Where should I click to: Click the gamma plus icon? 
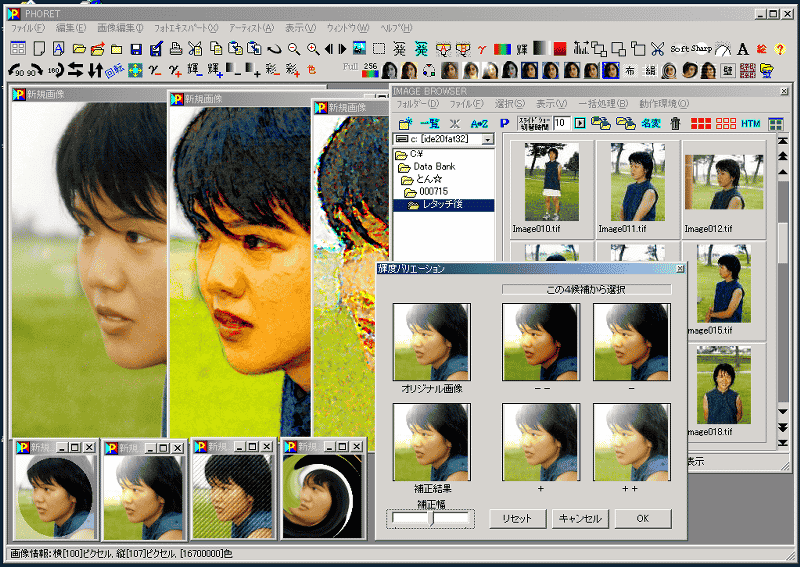175,70
